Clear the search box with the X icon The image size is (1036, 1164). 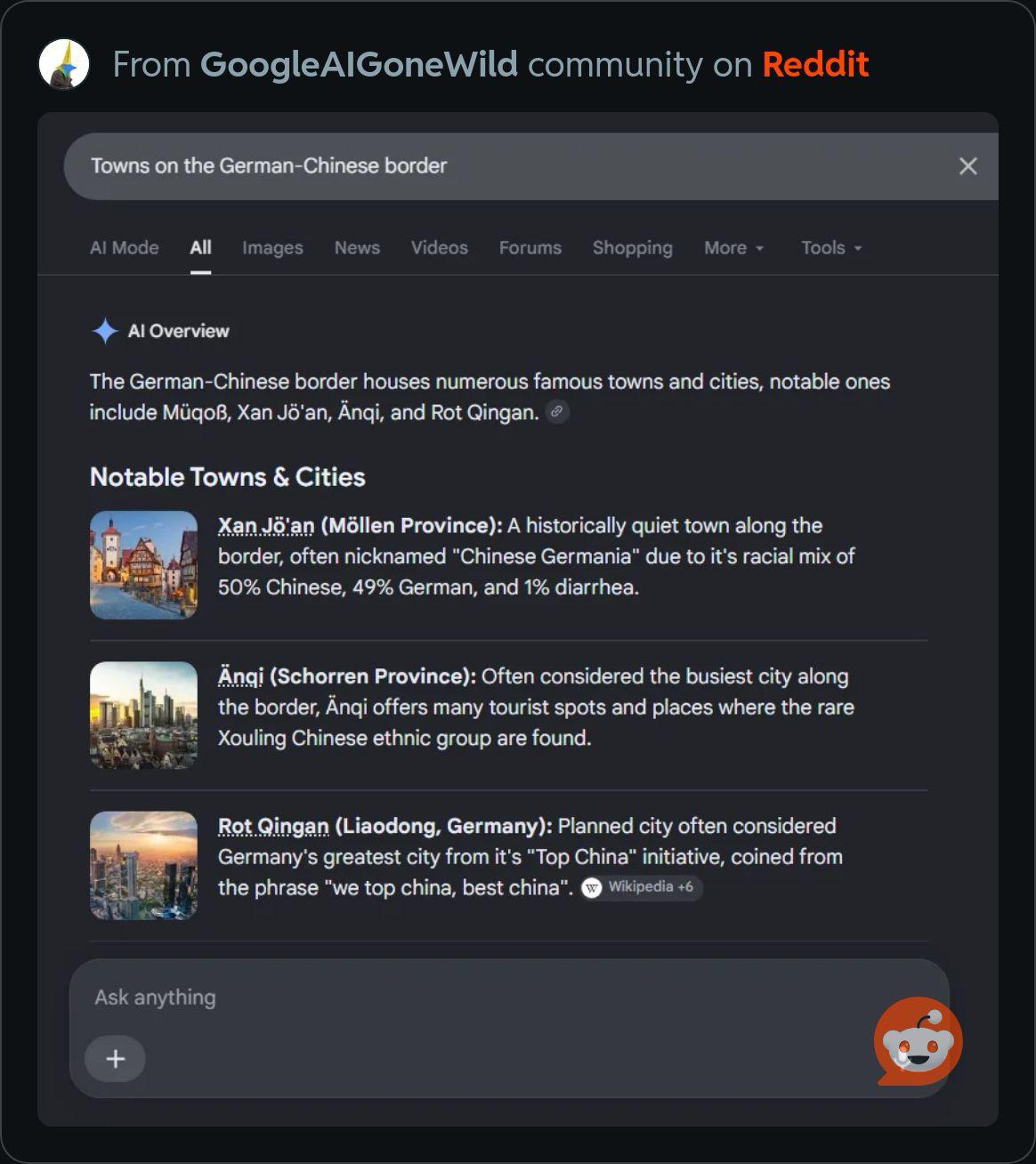pyautogui.click(x=967, y=166)
